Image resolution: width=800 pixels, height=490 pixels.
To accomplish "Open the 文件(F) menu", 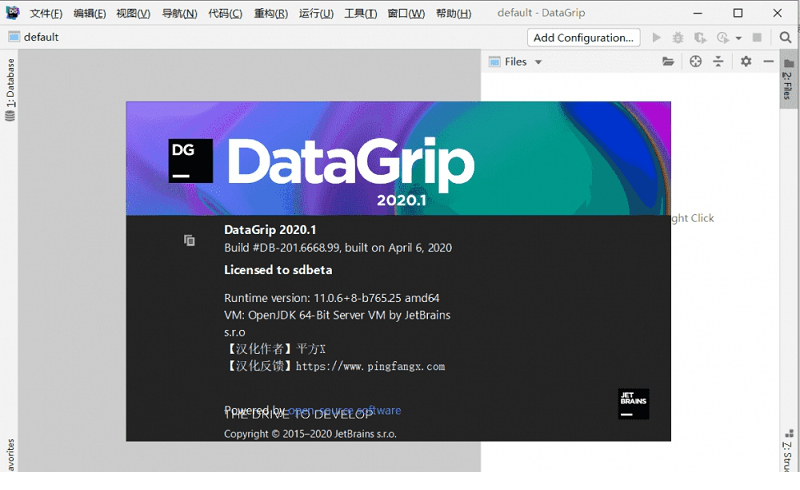I will 46,13.
